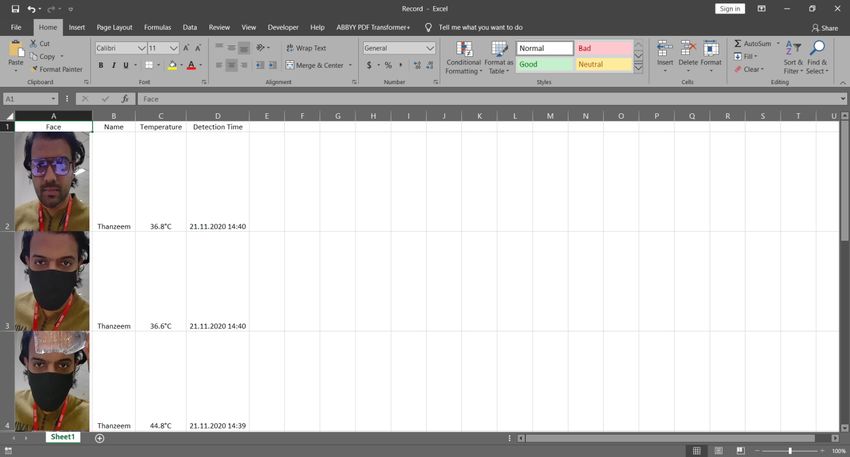Click the fill color bucket swatch
This screenshot has height=457, width=850.
[172, 66]
